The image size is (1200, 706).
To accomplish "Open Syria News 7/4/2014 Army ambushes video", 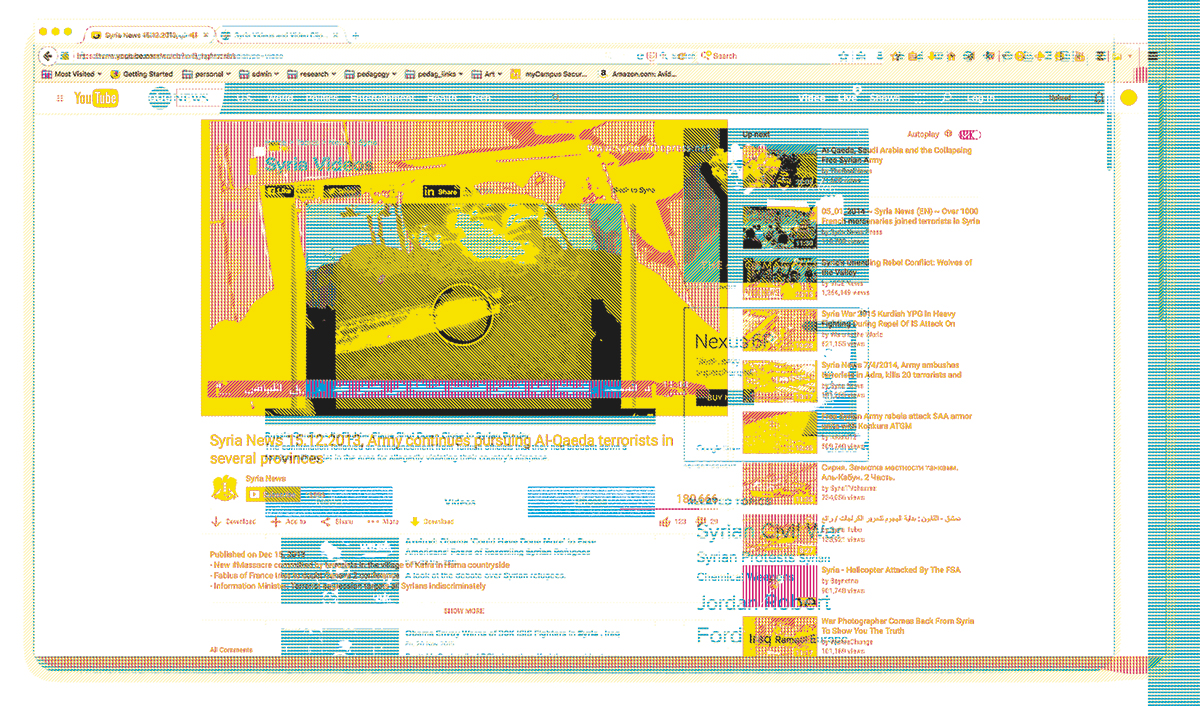I will click(x=780, y=380).
